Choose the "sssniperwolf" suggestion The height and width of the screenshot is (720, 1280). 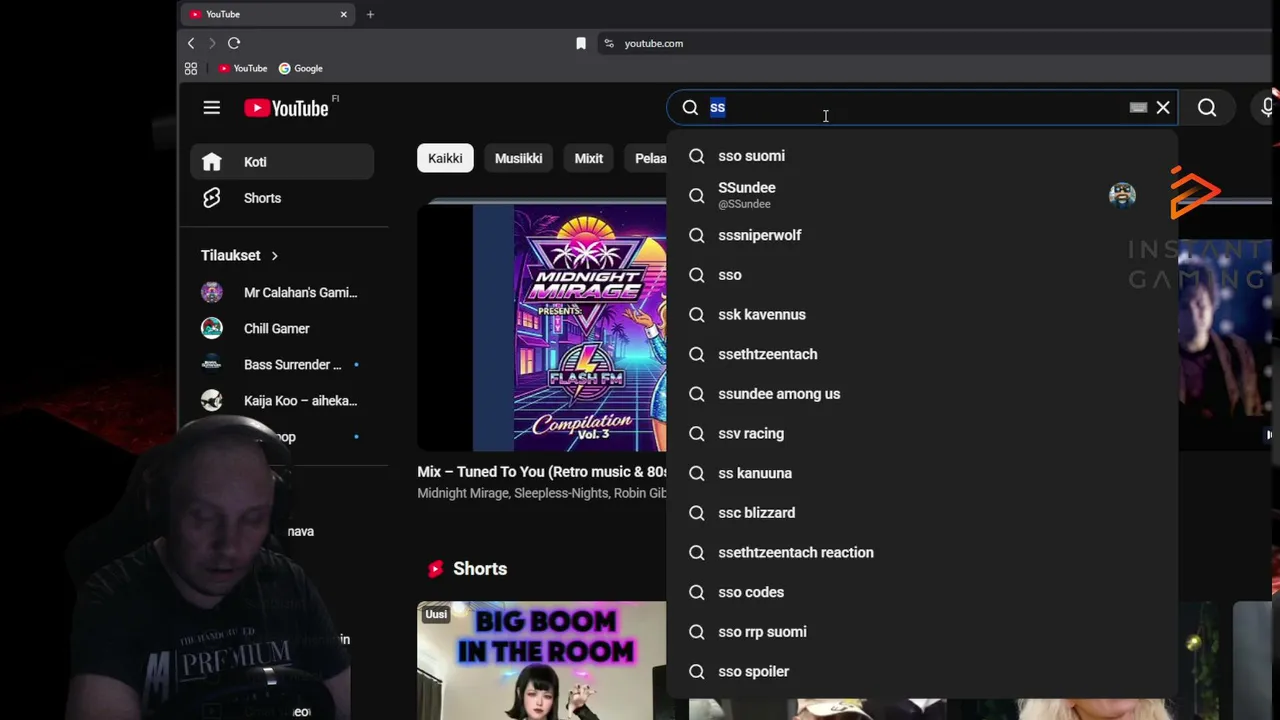922,235
